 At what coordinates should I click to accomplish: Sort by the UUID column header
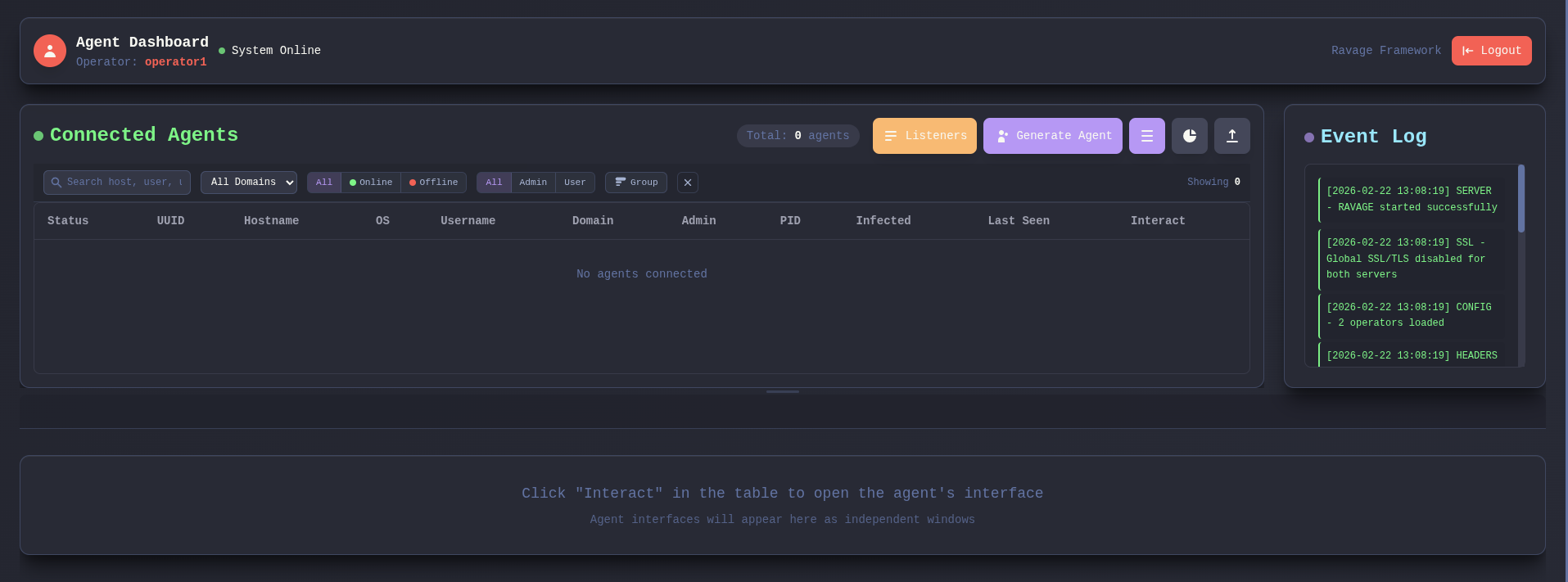point(170,221)
